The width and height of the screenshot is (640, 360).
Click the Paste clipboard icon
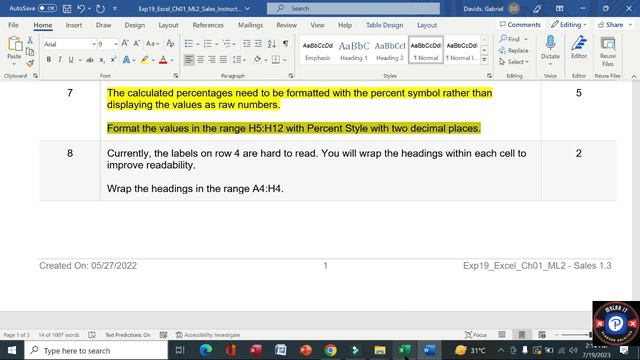14,44
